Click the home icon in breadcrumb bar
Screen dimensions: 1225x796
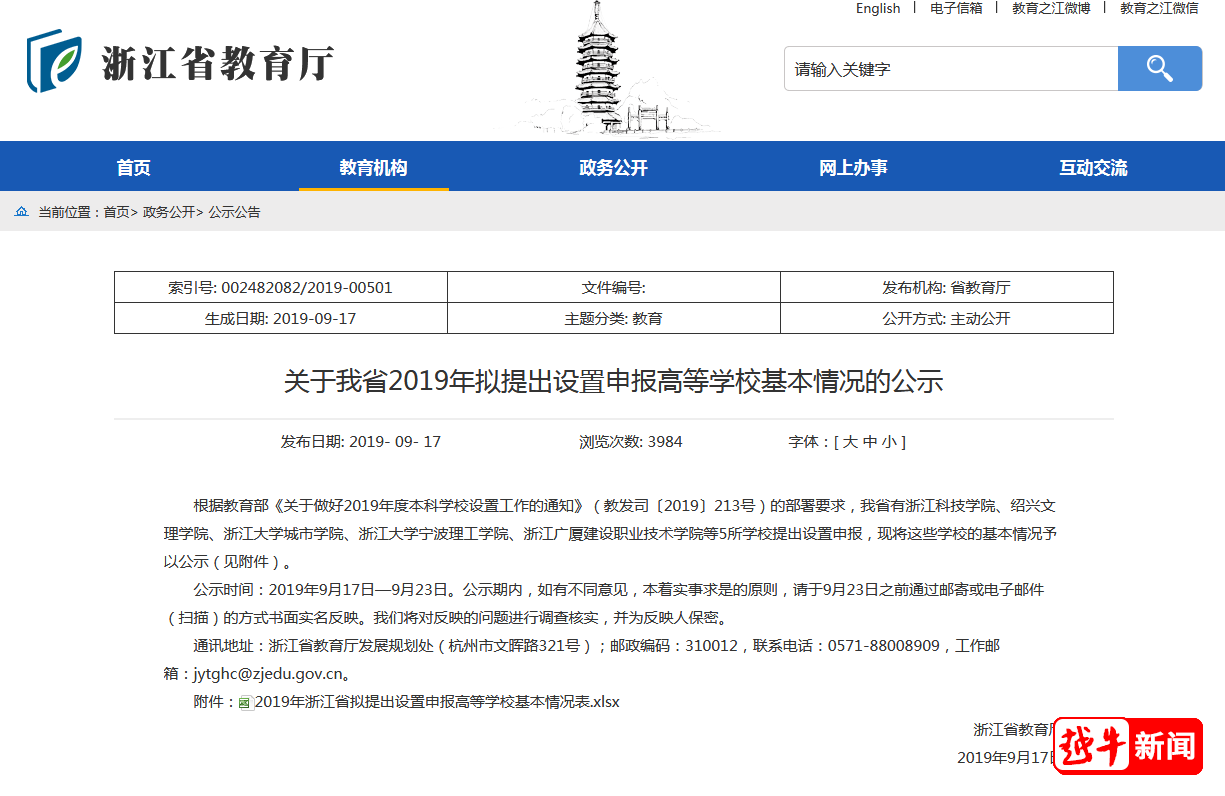(22, 212)
